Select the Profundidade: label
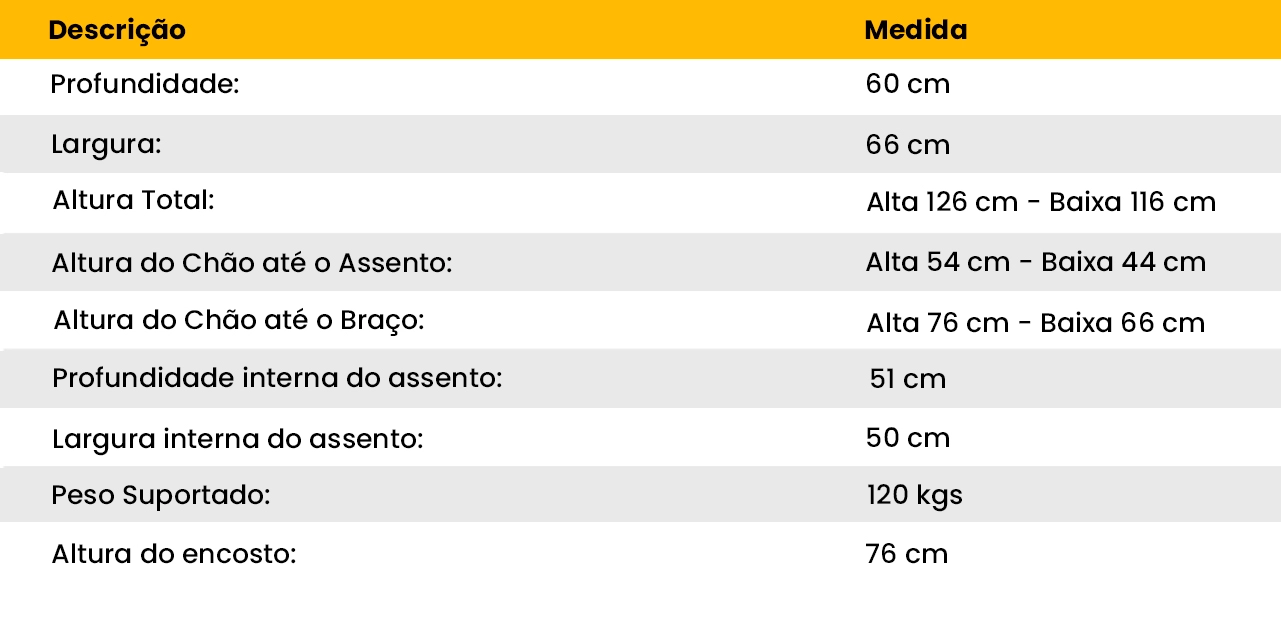The height and width of the screenshot is (638, 1281). pyautogui.click(x=145, y=84)
